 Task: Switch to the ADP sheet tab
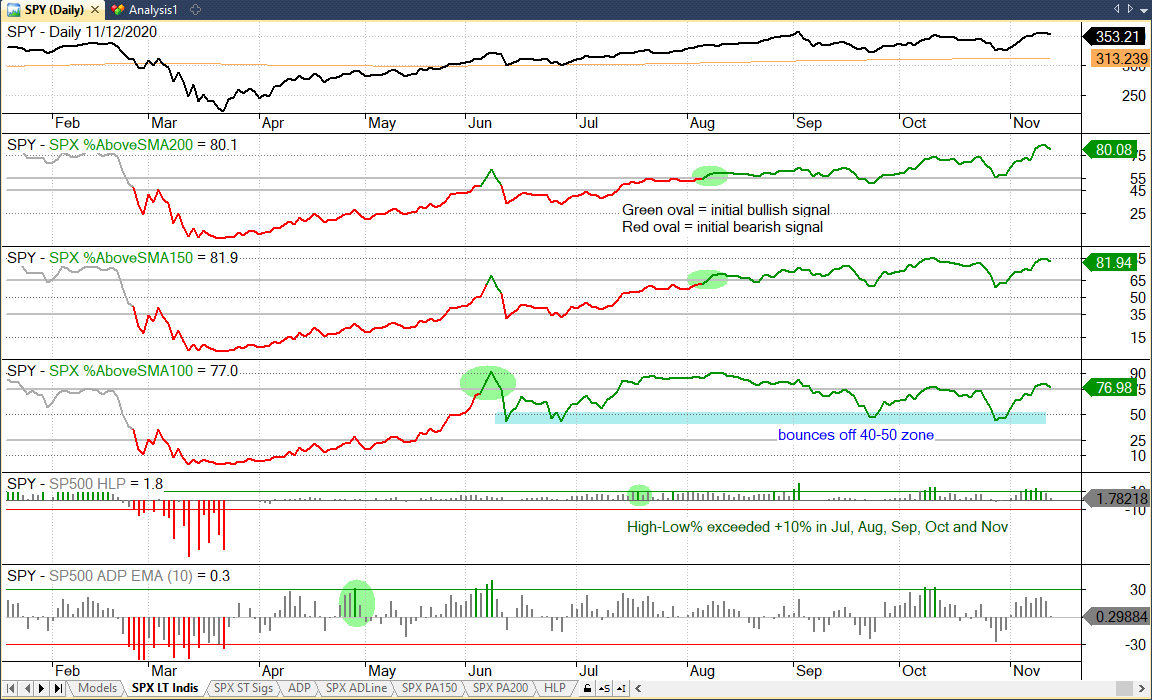coord(299,688)
